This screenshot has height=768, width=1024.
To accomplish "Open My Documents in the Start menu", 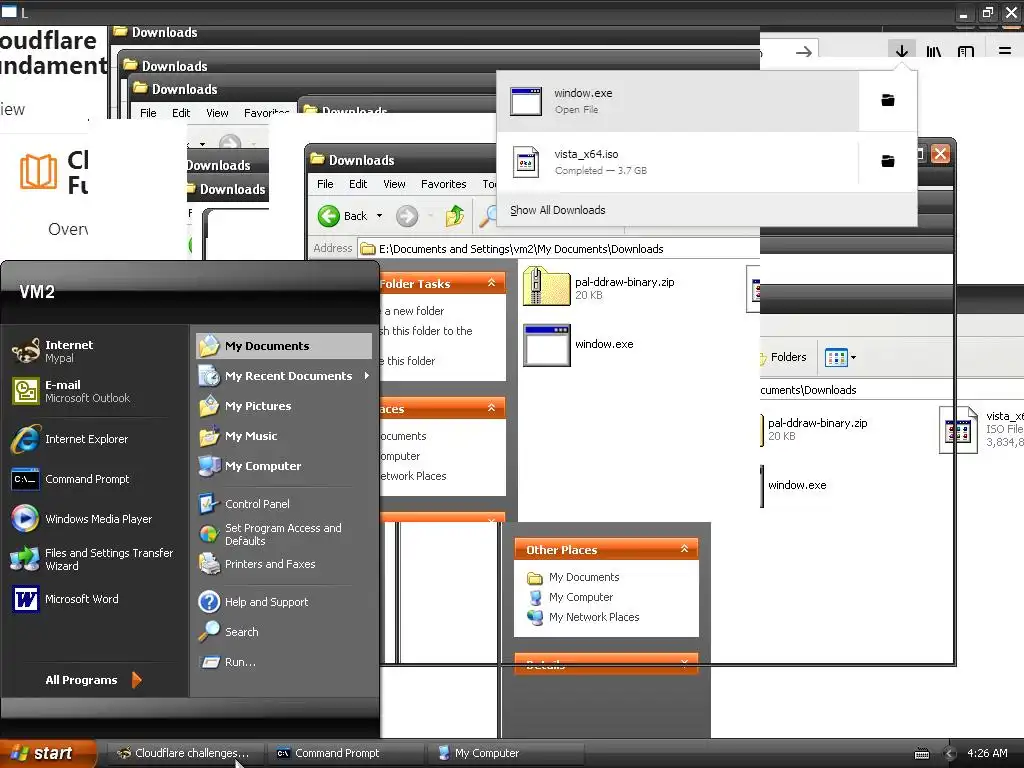I will click(283, 345).
